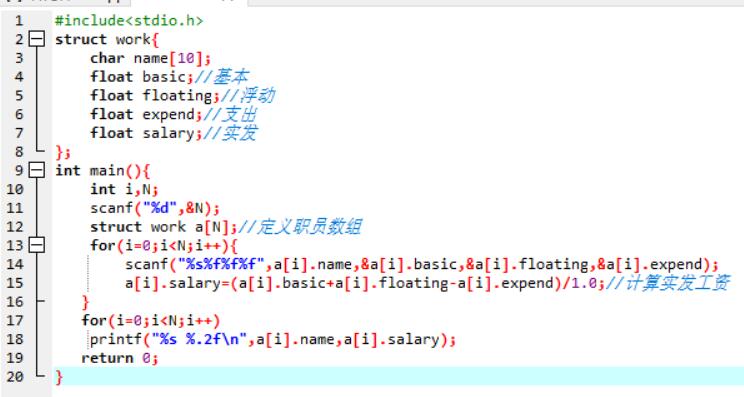
Task: Click line number 20 in gutter
Action: click(14, 377)
